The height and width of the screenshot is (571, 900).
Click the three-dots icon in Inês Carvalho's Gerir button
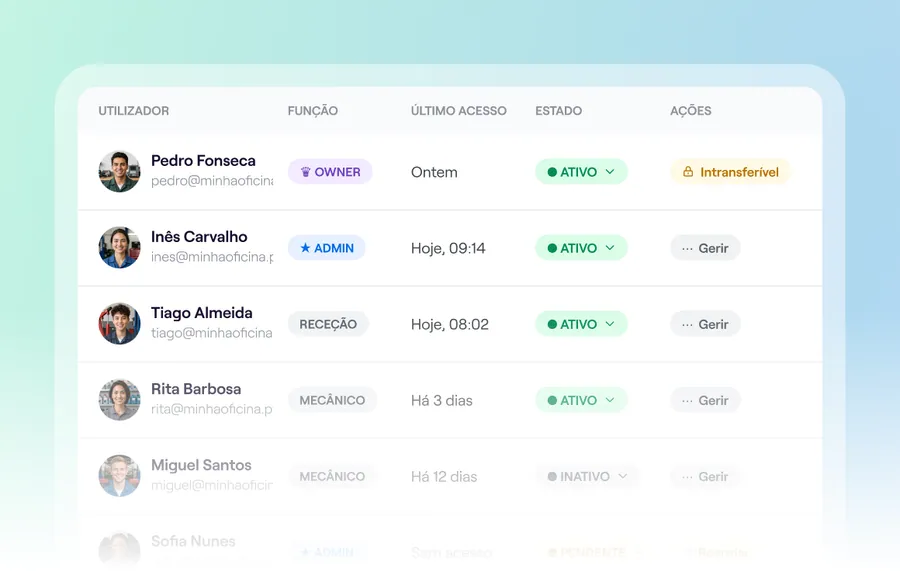click(x=687, y=248)
